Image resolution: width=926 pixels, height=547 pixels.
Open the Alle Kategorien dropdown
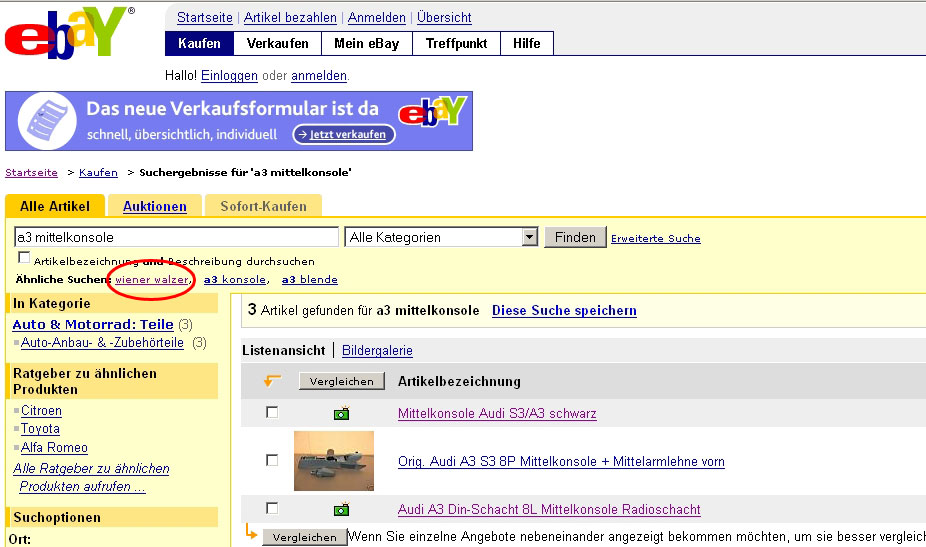click(441, 237)
